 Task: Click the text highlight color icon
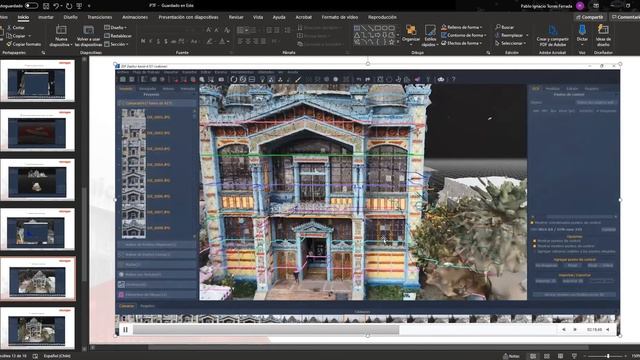click(209, 41)
